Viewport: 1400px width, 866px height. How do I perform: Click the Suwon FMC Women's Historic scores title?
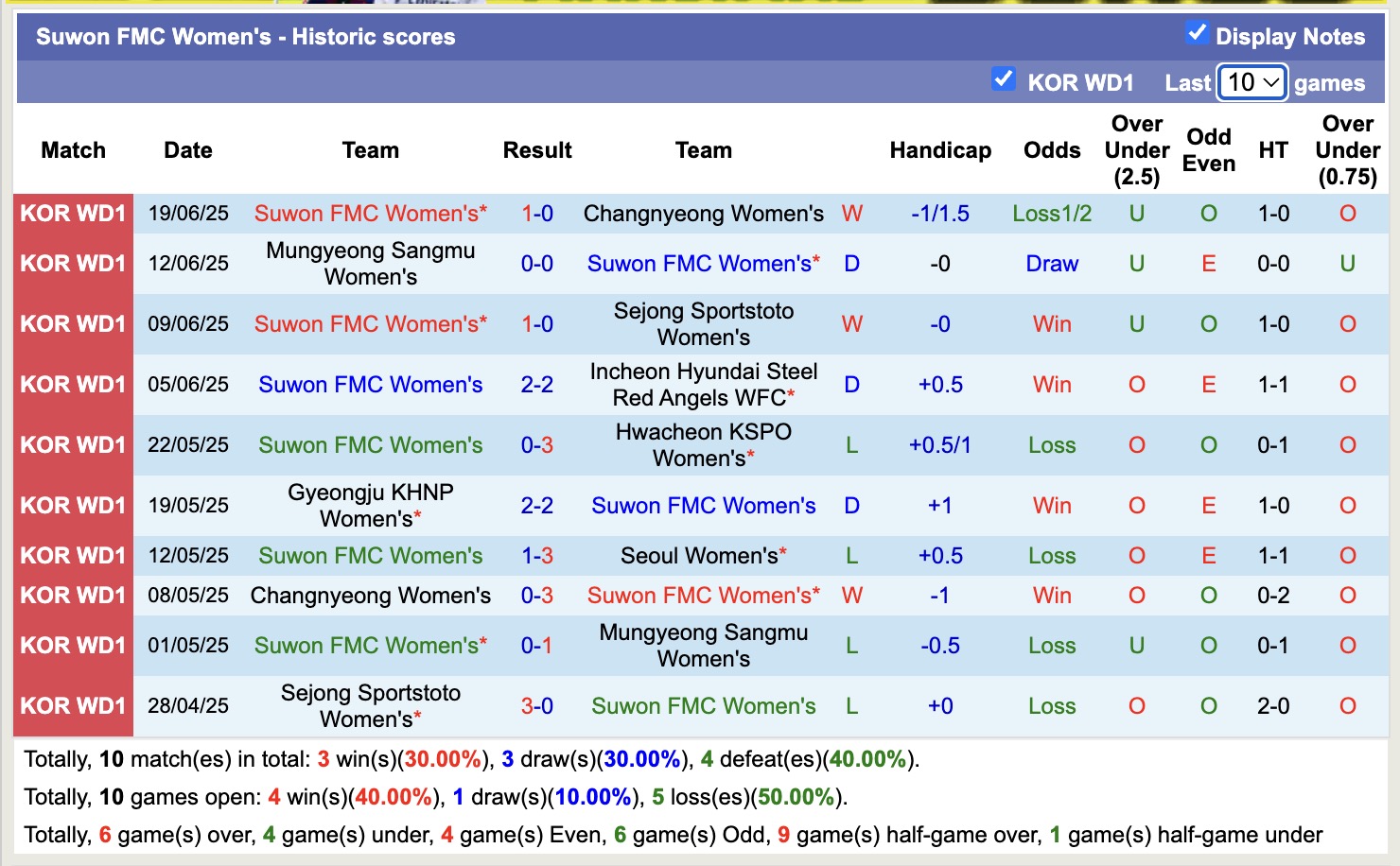(243, 37)
